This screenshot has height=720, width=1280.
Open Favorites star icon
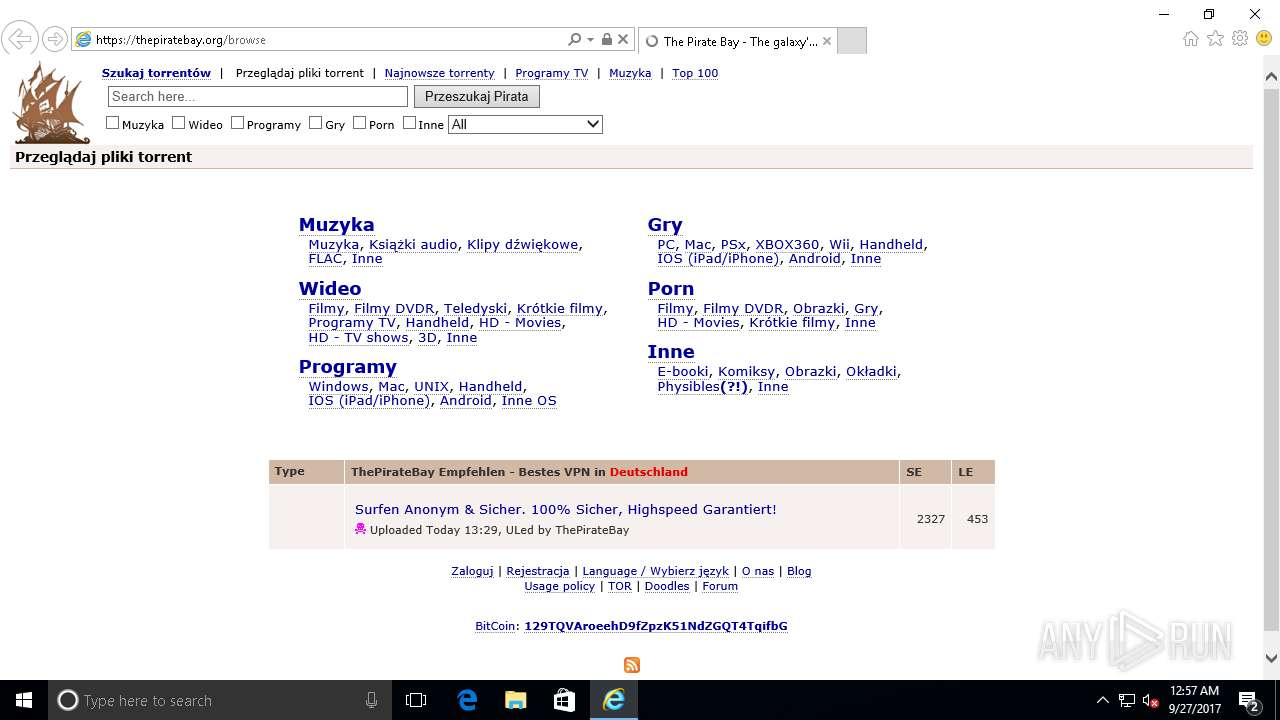point(1215,39)
